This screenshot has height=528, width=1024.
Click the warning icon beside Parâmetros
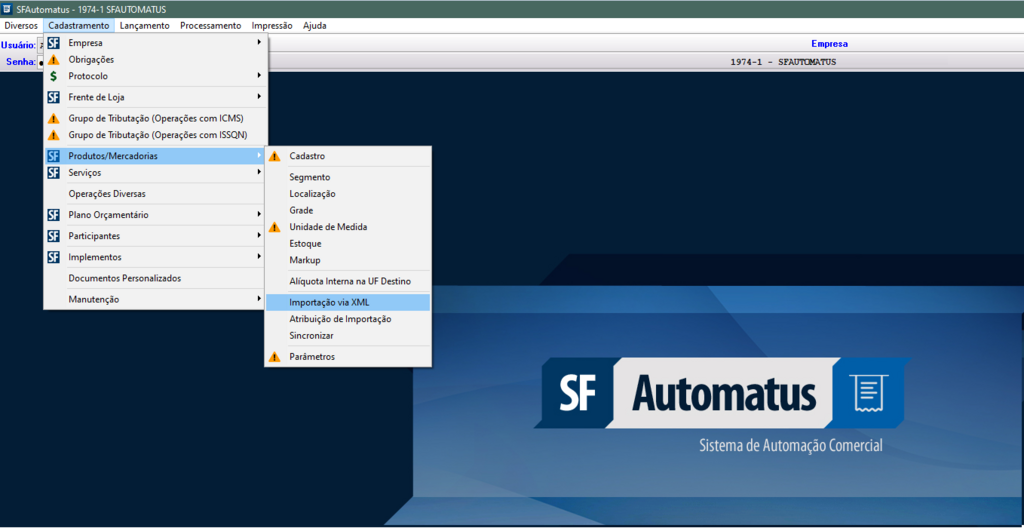click(274, 357)
